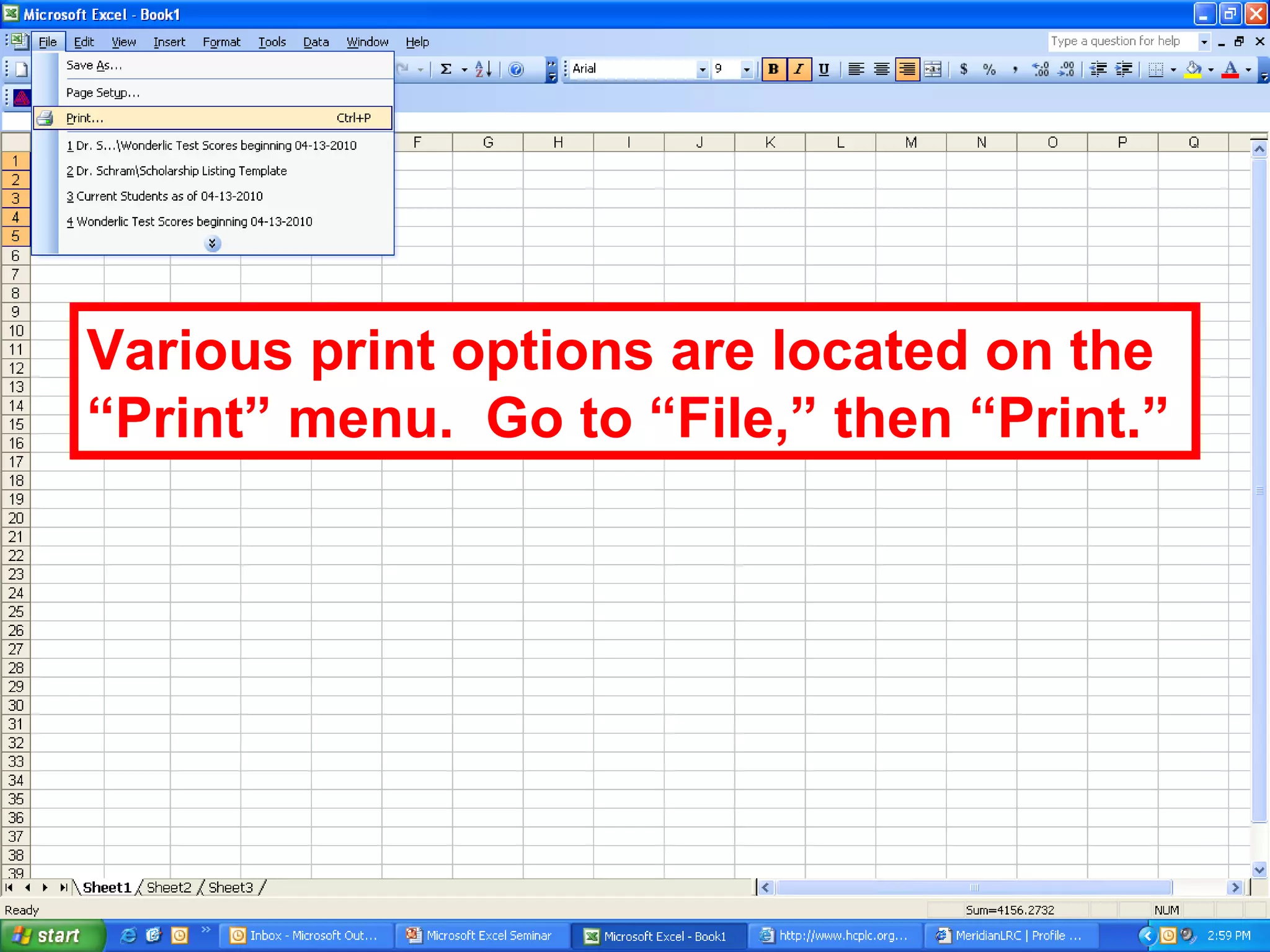Image resolution: width=1270 pixels, height=952 pixels.
Task: Apply red Font Color swatch
Action: (x=1231, y=69)
